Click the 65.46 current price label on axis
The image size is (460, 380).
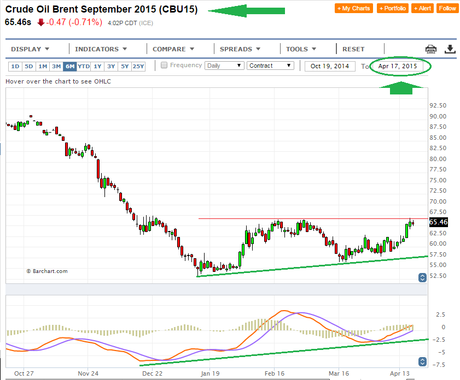click(438, 222)
